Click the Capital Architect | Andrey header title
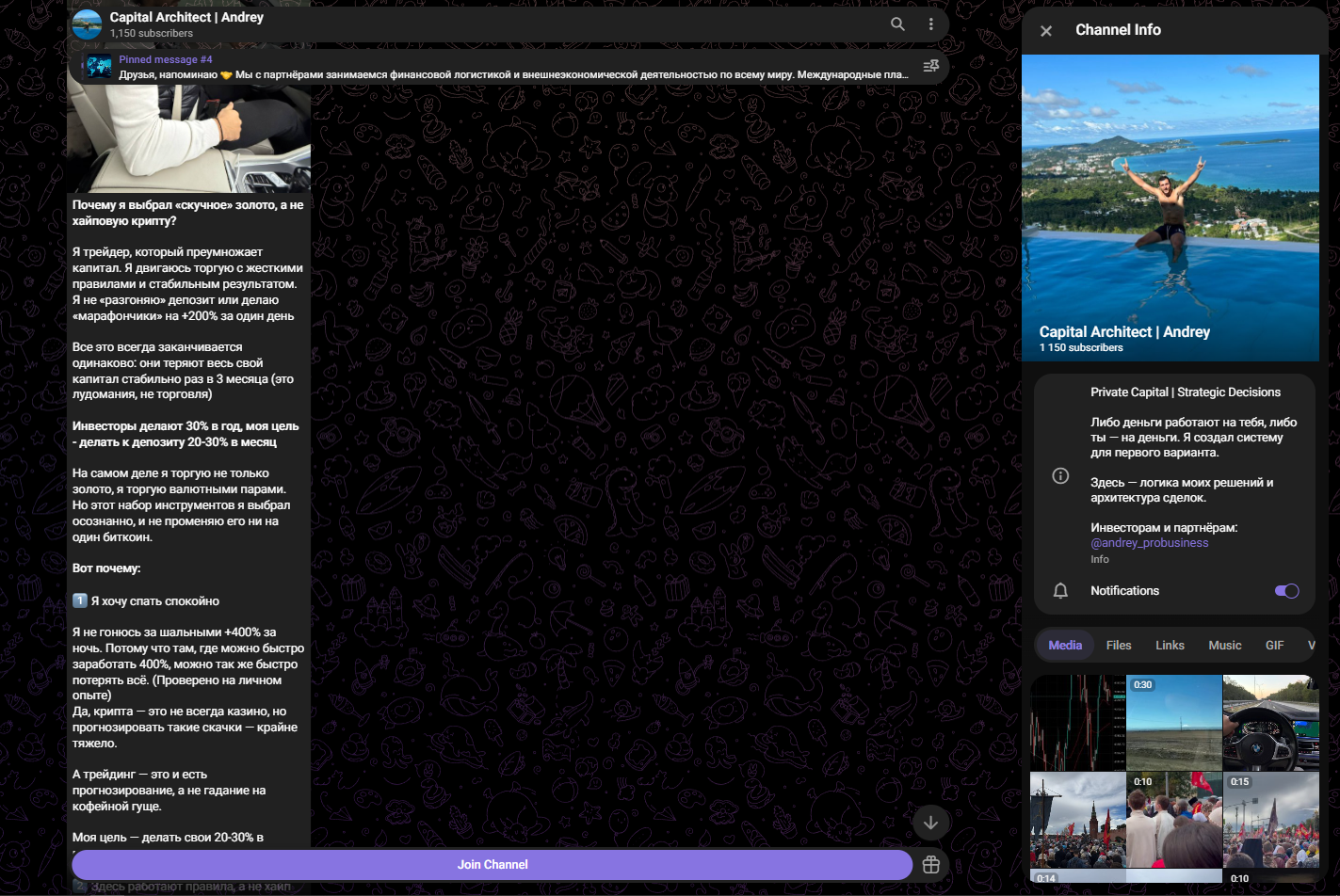1340x896 pixels. coord(186,17)
